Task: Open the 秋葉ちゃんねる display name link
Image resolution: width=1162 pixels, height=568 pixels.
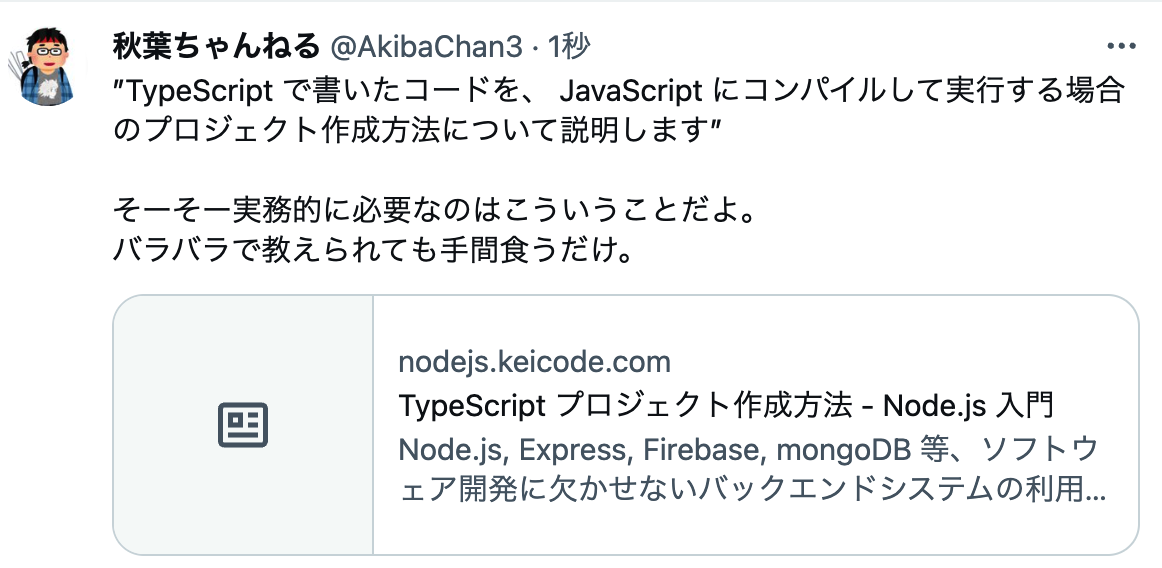Action: tap(216, 46)
